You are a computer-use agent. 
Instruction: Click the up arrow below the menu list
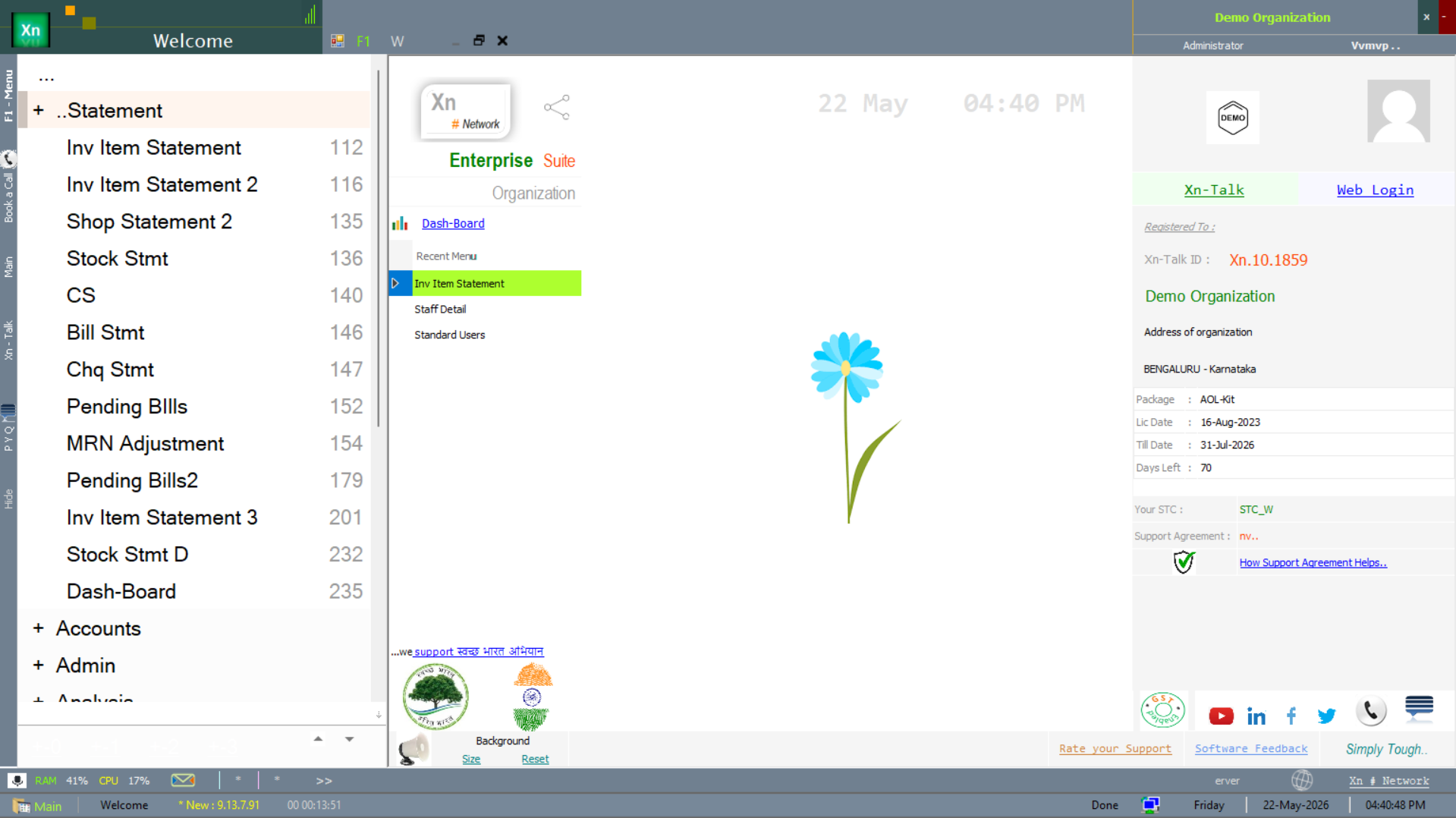pyautogui.click(x=318, y=738)
